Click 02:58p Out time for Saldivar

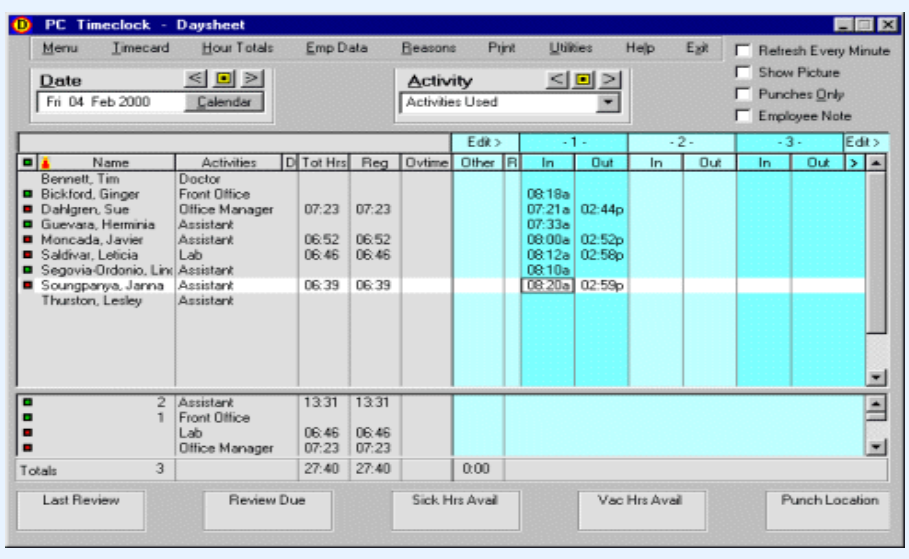click(x=602, y=255)
